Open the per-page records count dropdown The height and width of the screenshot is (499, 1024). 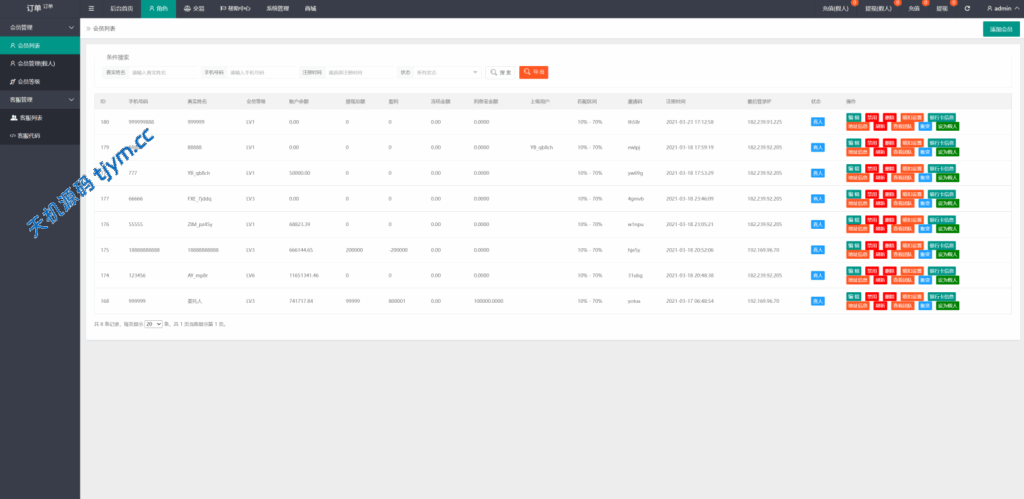click(x=153, y=324)
